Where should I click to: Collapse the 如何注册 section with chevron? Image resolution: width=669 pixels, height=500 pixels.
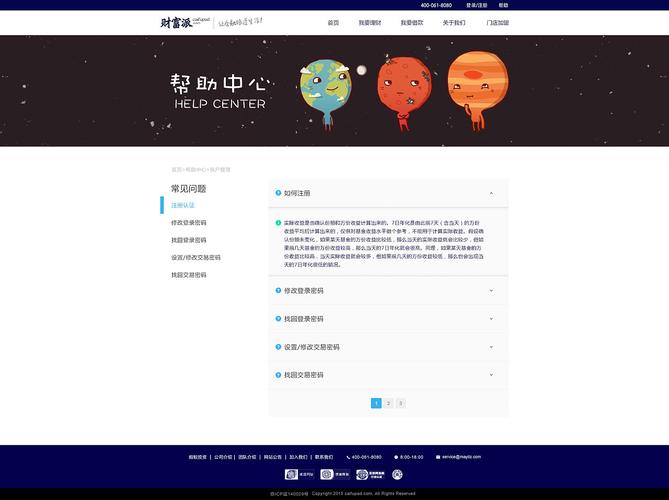coord(491,193)
